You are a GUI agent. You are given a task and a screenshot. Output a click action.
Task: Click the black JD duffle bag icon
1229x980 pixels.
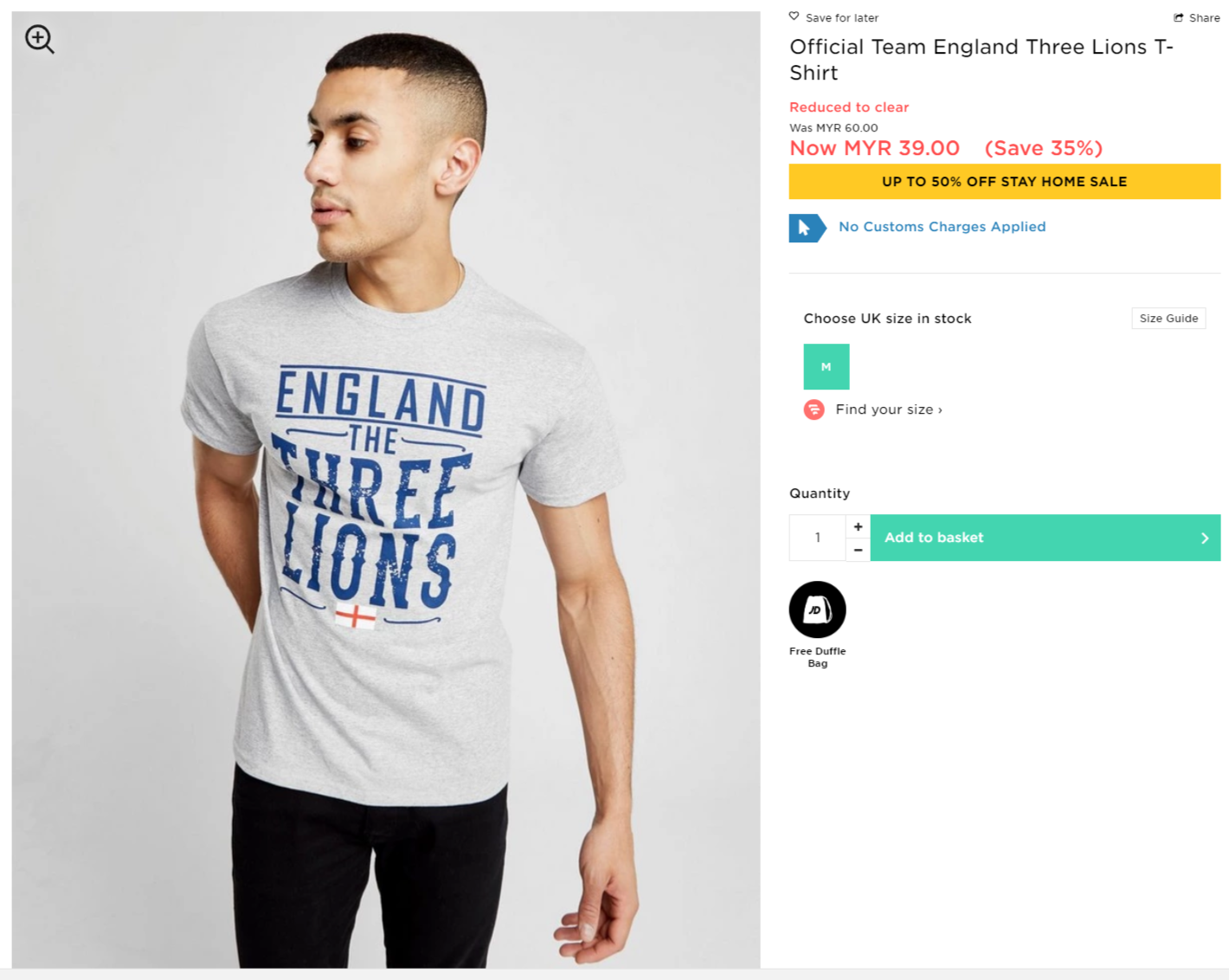coord(817,609)
